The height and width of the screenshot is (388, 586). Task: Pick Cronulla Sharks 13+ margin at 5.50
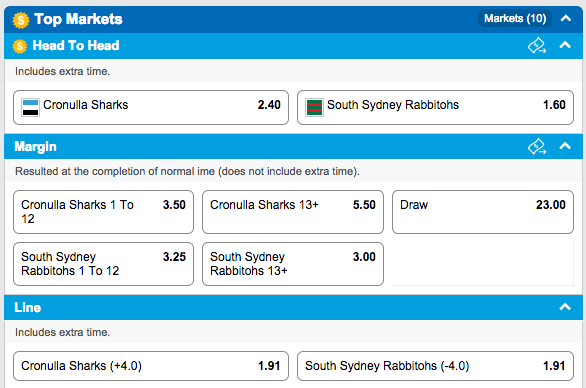293,212
